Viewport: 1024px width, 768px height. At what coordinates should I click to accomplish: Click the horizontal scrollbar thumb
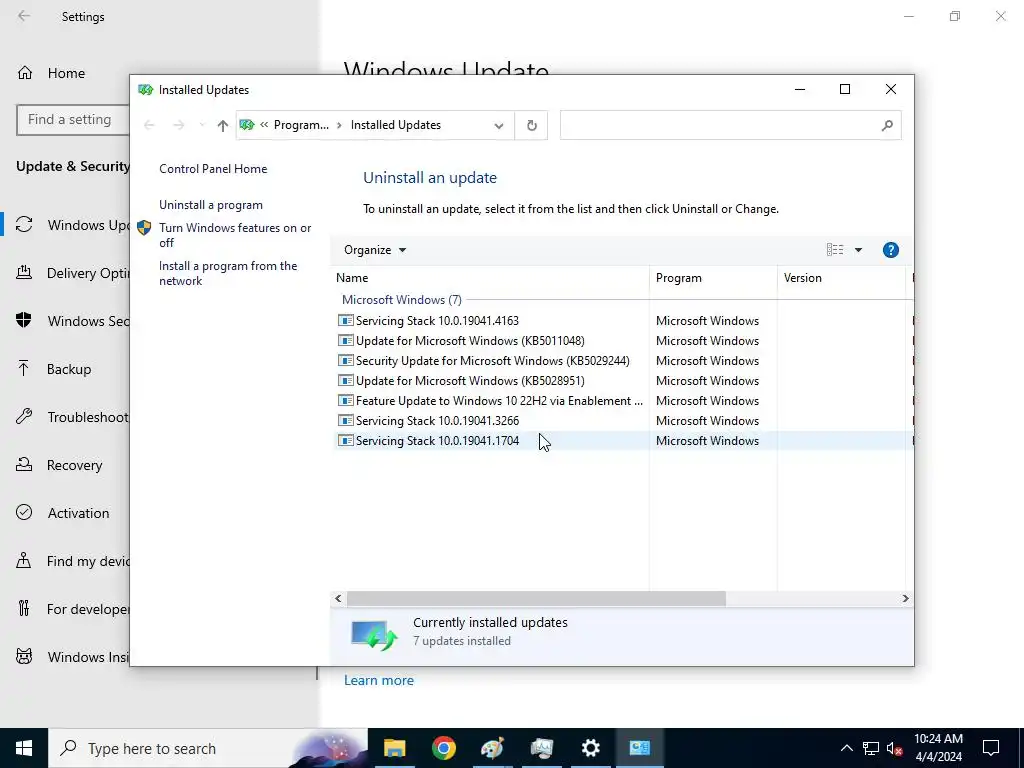536,598
